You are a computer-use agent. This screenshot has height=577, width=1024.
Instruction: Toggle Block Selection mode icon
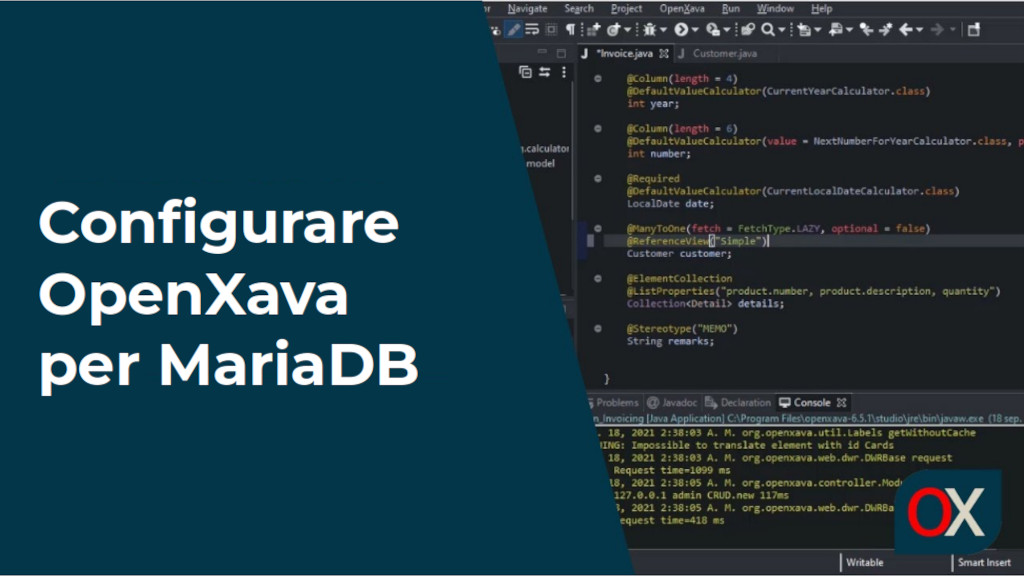[551, 29]
